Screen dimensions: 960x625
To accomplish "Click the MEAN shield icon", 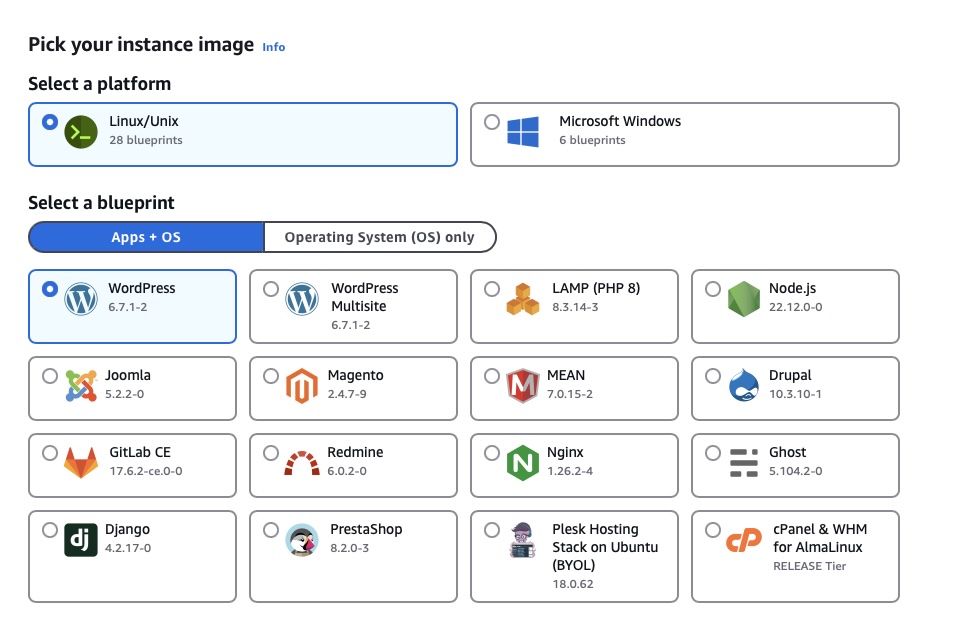I will tap(523, 386).
